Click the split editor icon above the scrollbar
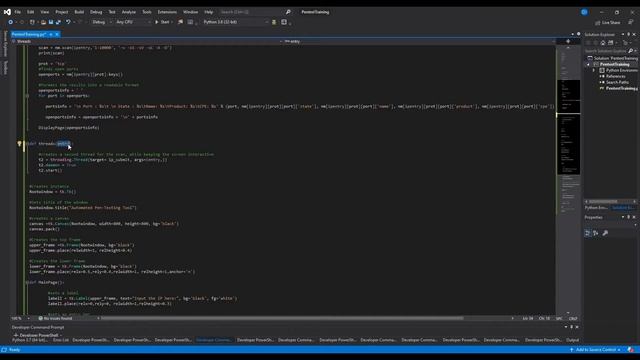 568,41
